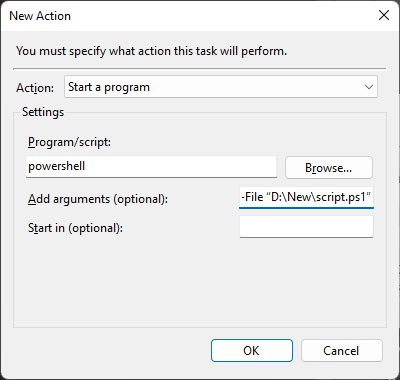The image size is (400, 380).
Task: Click the Add arguments (optional): label
Action: [98, 199]
